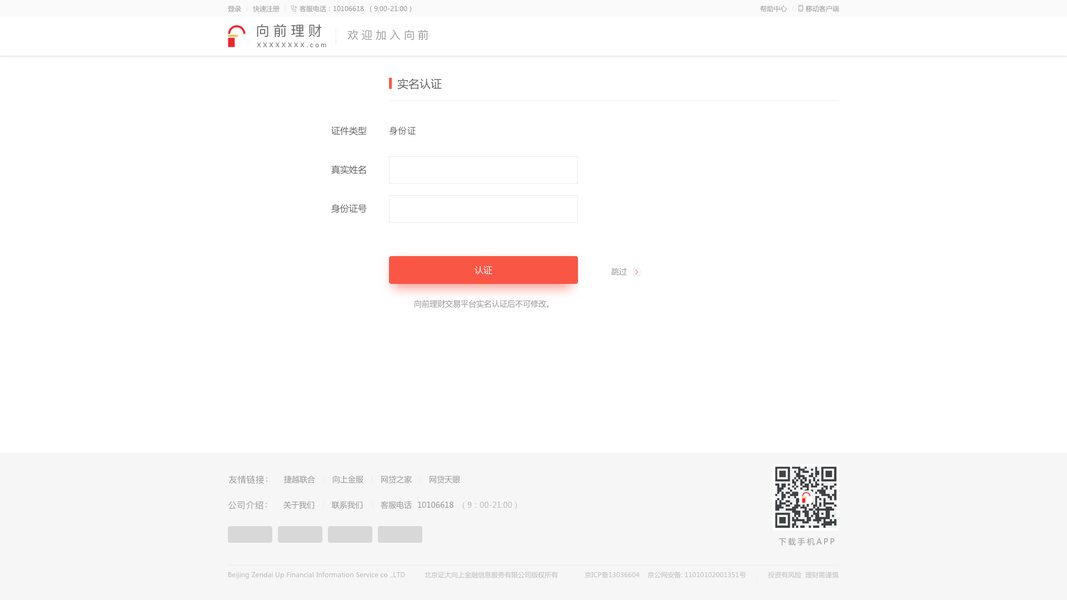
Task: Focus the 身份证号 input field
Action: click(x=483, y=209)
